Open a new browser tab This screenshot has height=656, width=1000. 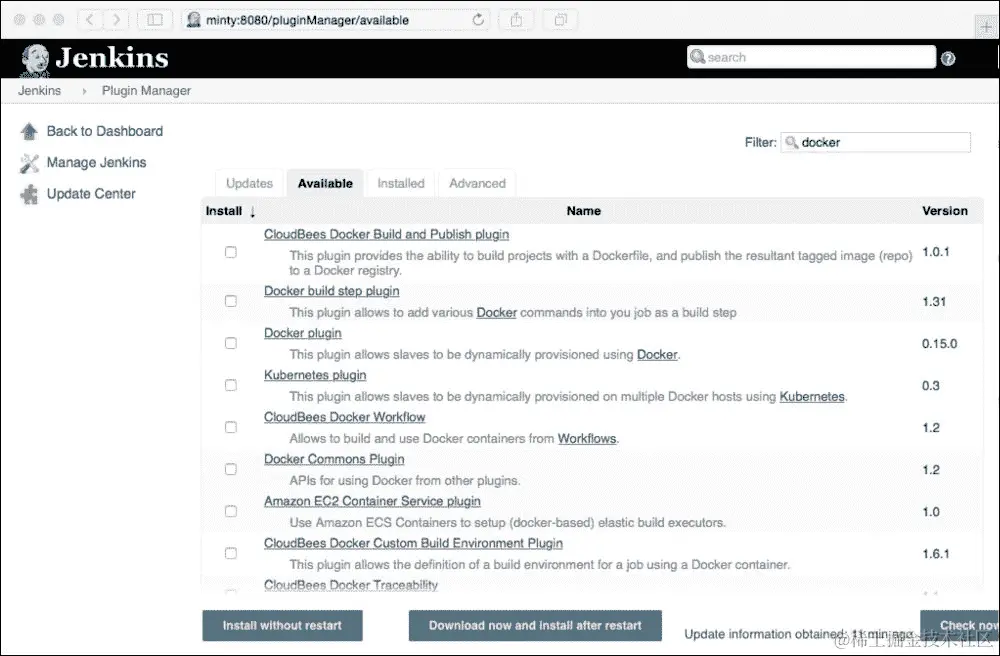click(x=987, y=27)
